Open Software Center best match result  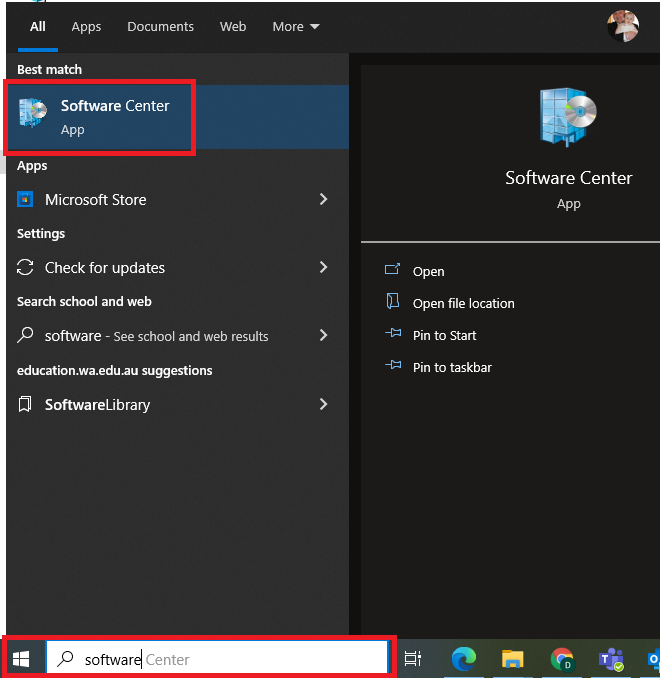point(178,117)
